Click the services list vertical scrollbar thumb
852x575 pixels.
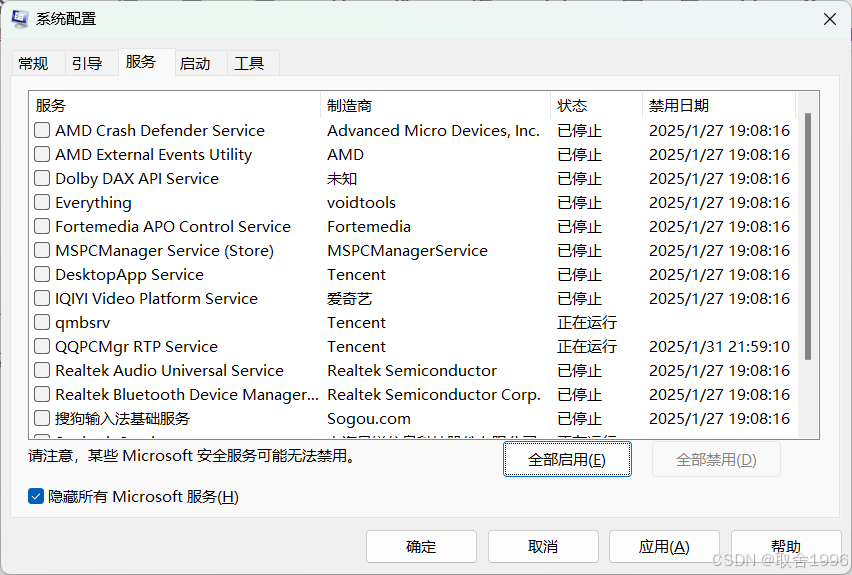coord(807,236)
